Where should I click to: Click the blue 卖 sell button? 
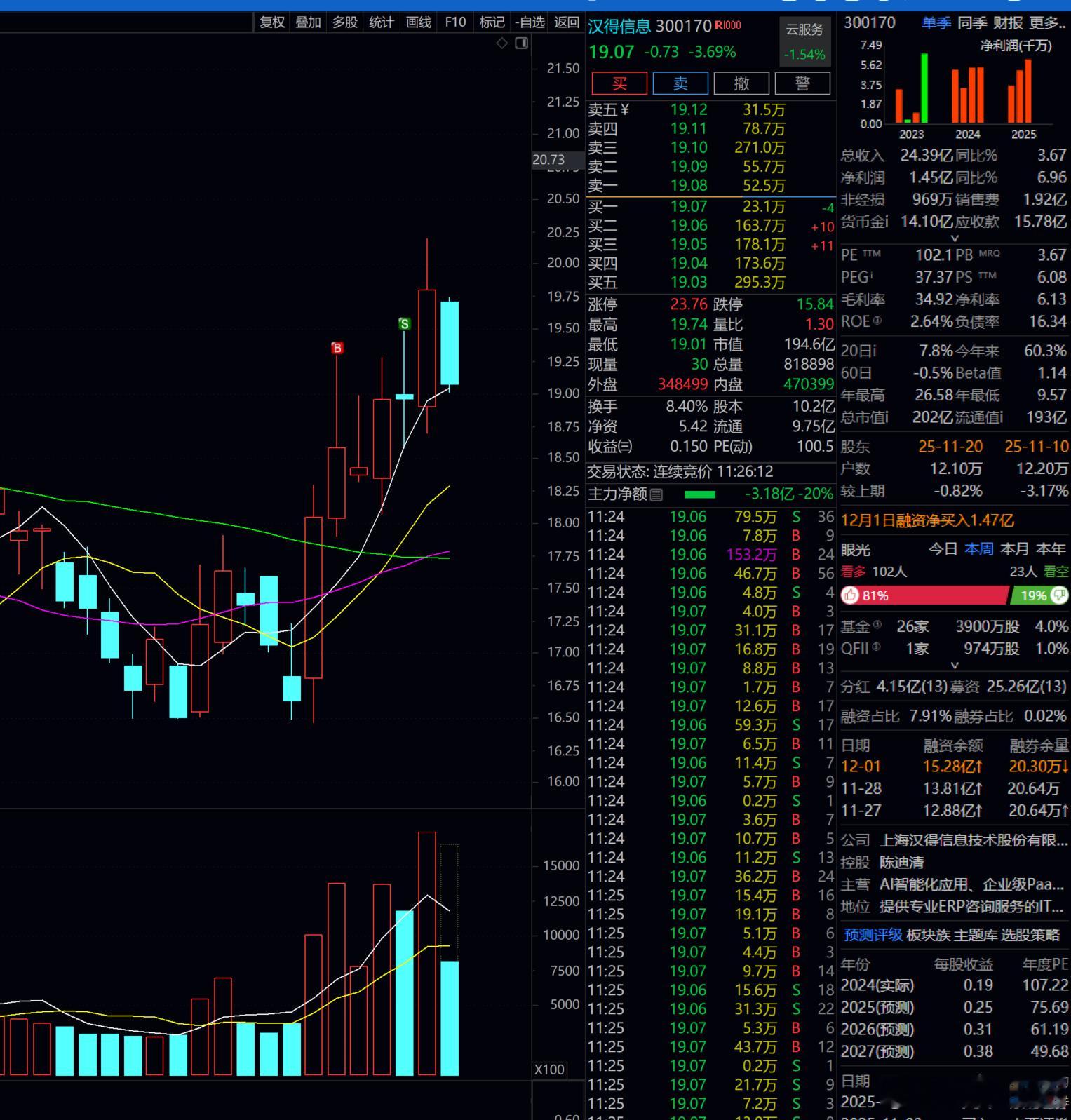pyautogui.click(x=680, y=83)
